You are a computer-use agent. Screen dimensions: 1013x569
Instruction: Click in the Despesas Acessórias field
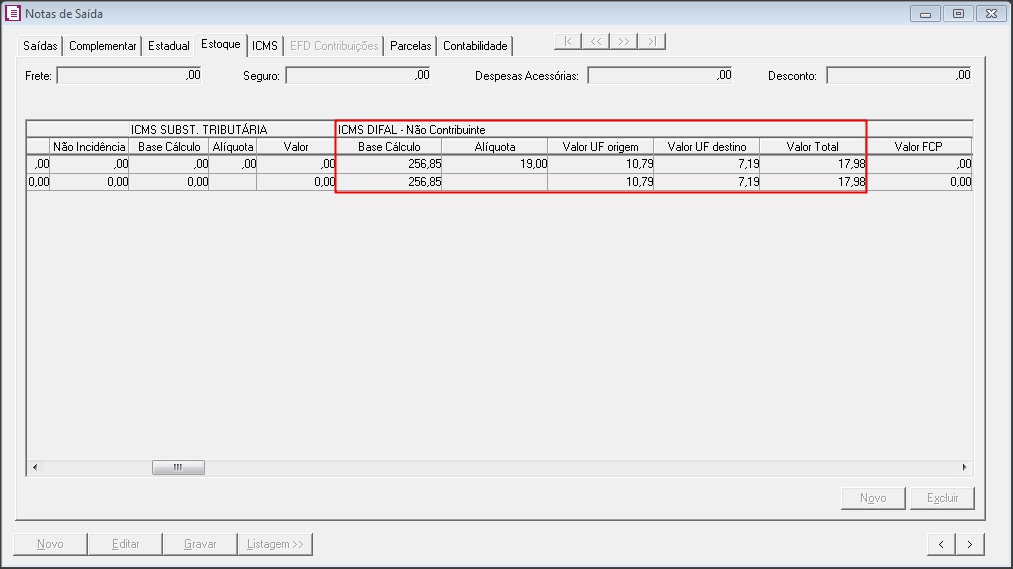pos(660,75)
